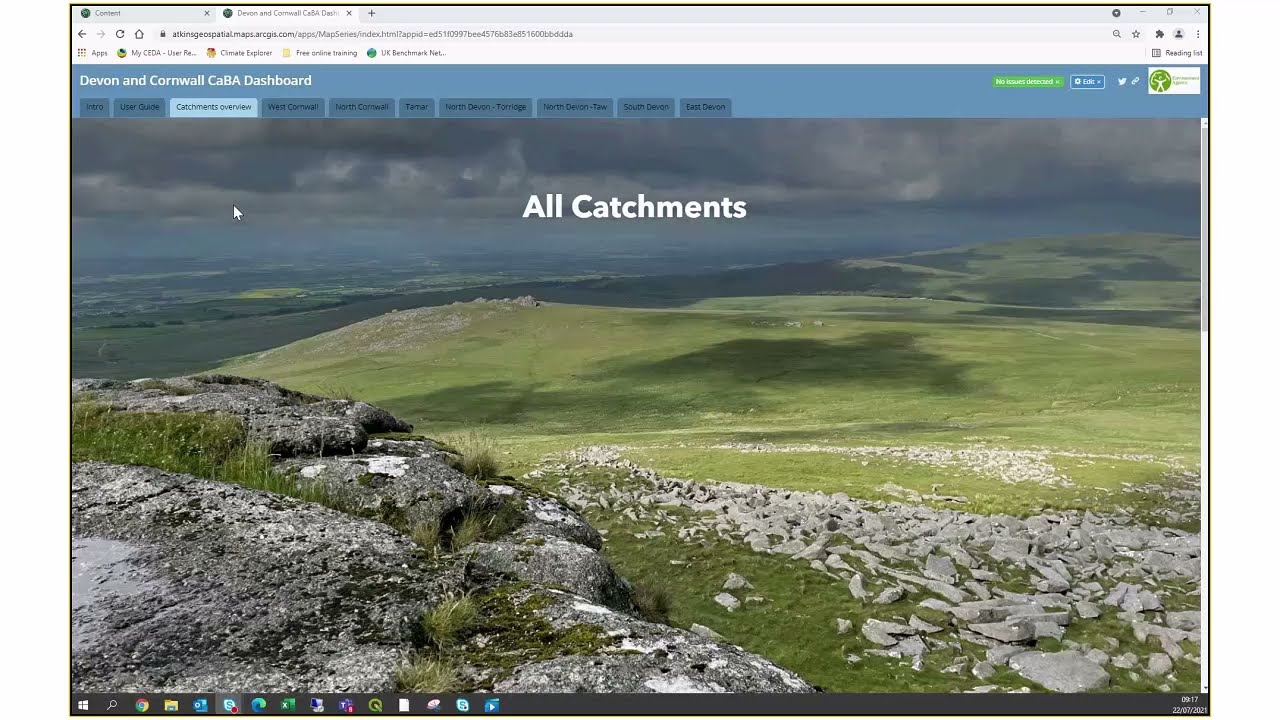1280x720 pixels.
Task: Open the Chrome tab search dropdown
Action: 1116,13
